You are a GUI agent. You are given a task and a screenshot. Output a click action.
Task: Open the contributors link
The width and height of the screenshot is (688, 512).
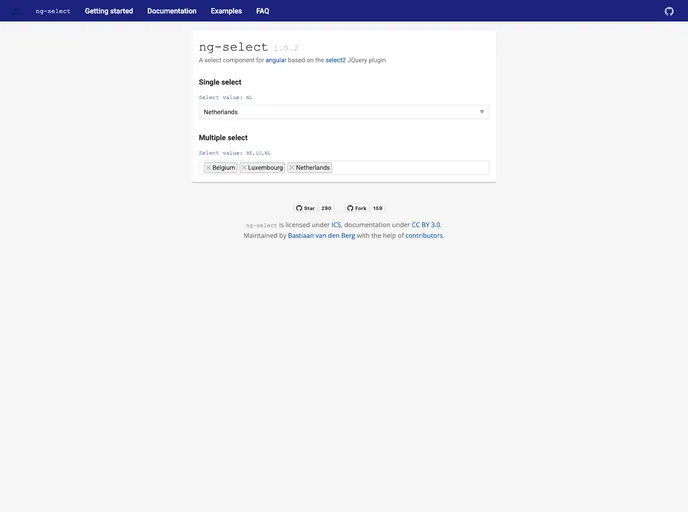pos(424,236)
